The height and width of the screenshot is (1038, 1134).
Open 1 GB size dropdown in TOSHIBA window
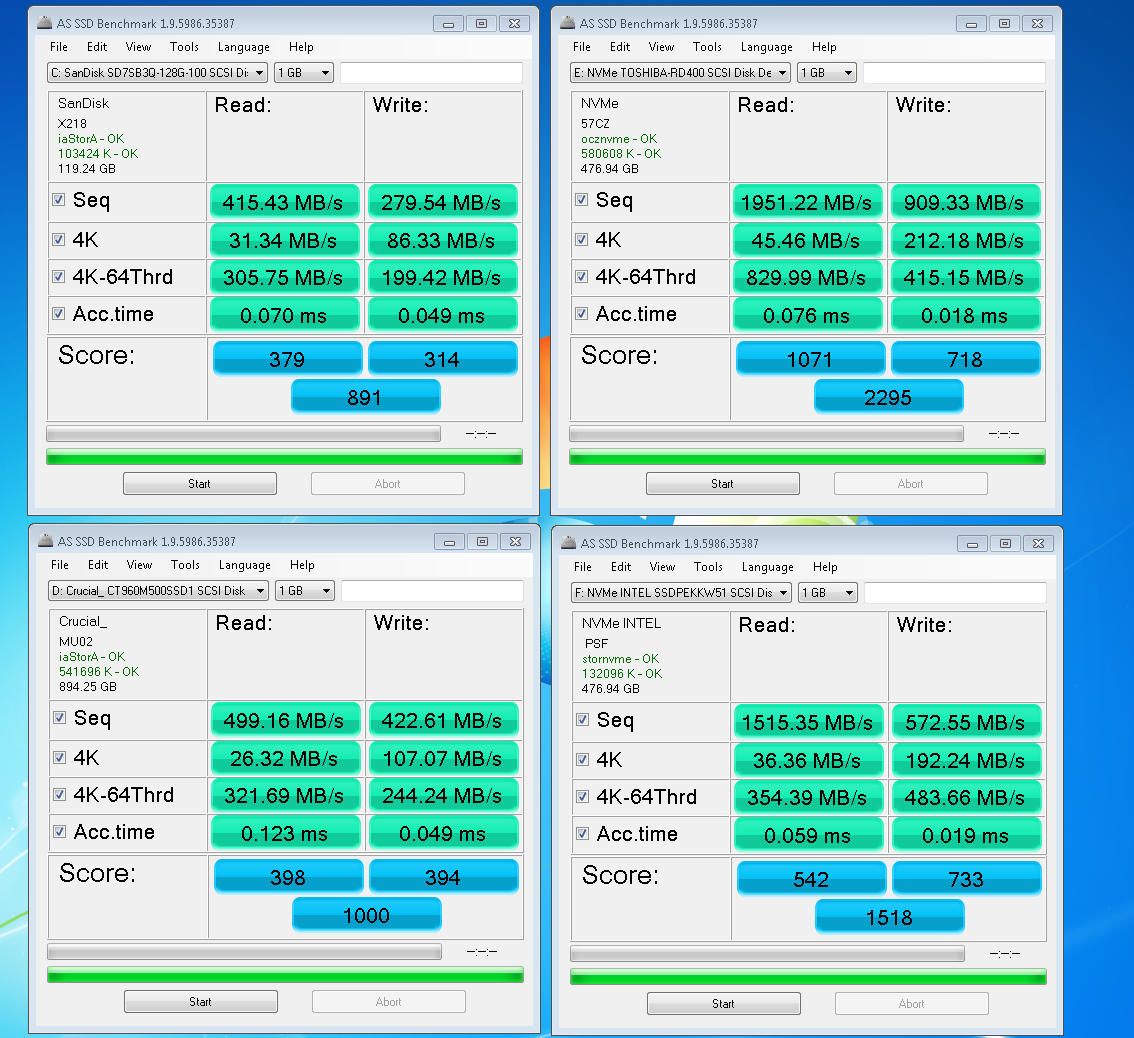point(827,72)
